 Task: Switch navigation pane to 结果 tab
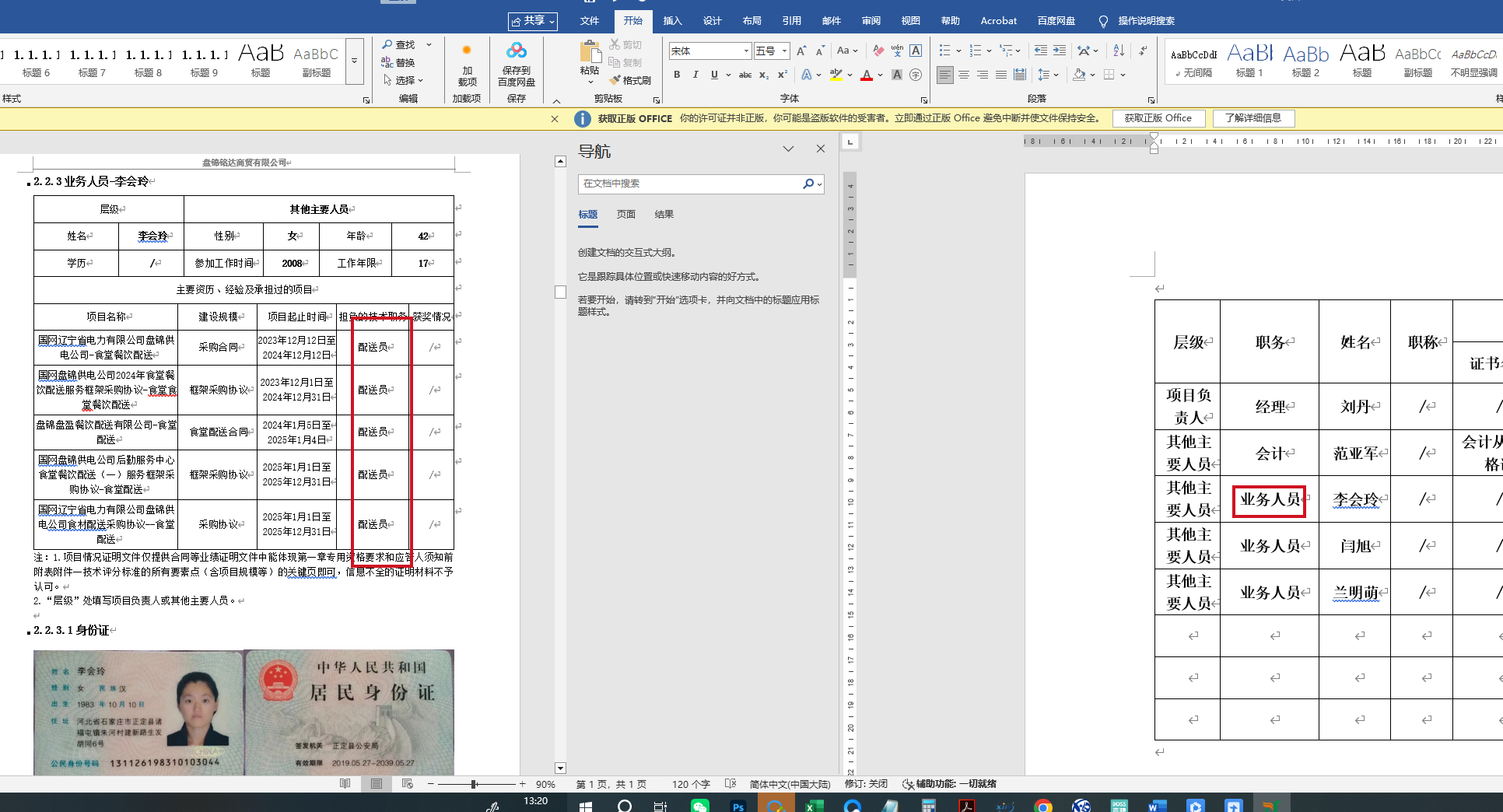664,215
